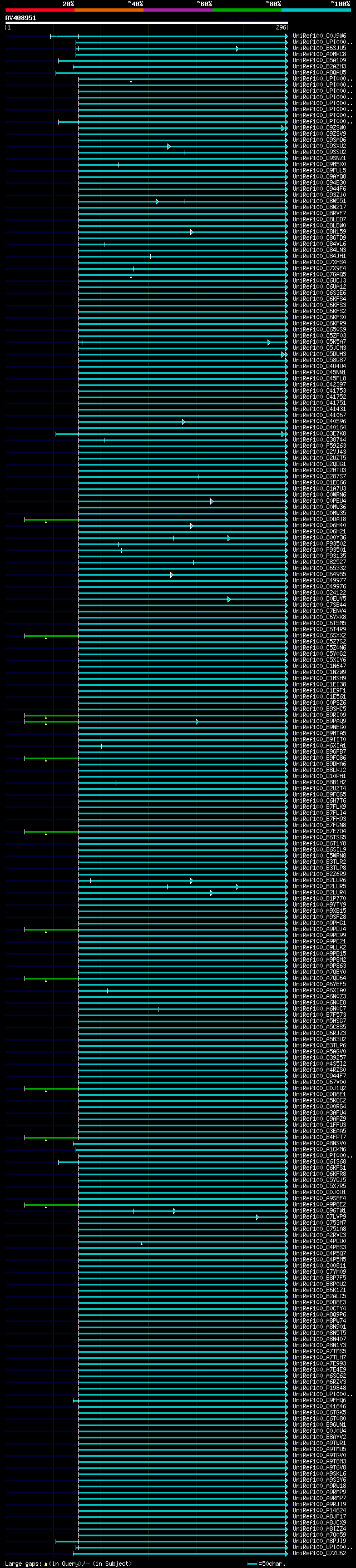Select hit UniRef100_B9PAQ9
Image resolution: width=356 pixels, height=1568 pixels.
click(x=319, y=721)
